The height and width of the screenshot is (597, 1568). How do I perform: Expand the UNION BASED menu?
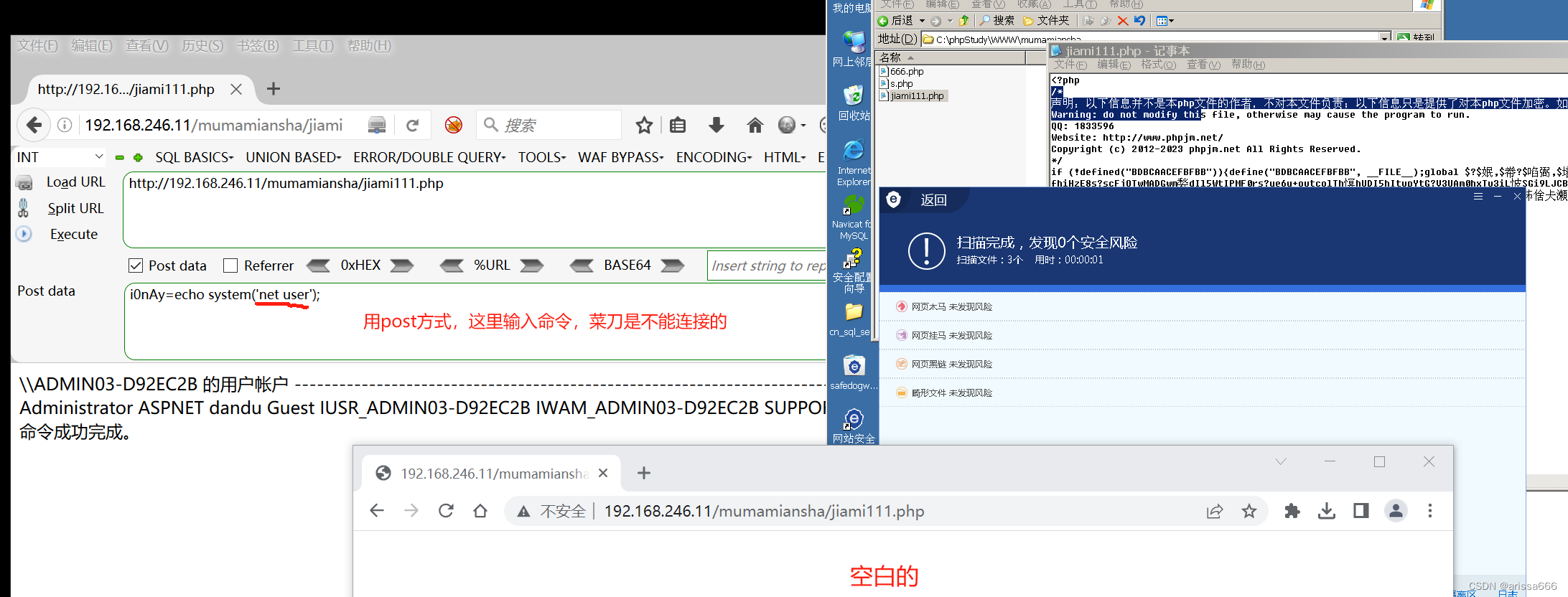point(293,157)
